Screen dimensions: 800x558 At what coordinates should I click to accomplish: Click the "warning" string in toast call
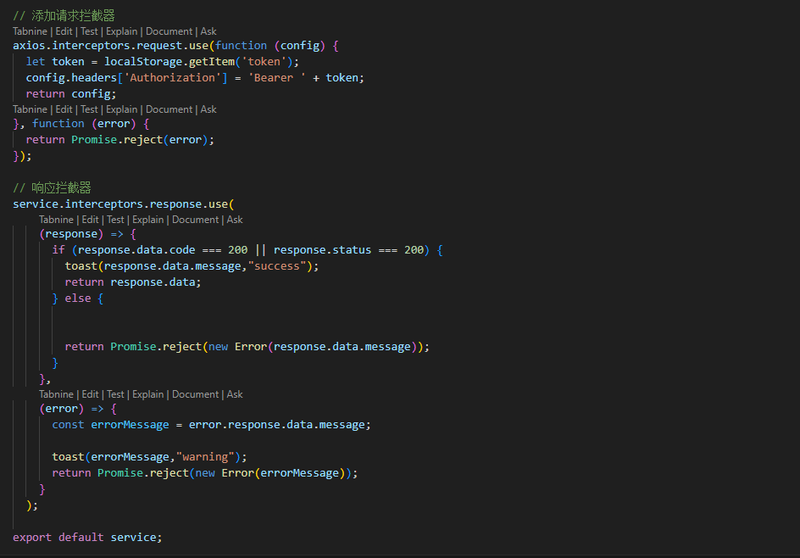[x=205, y=457]
